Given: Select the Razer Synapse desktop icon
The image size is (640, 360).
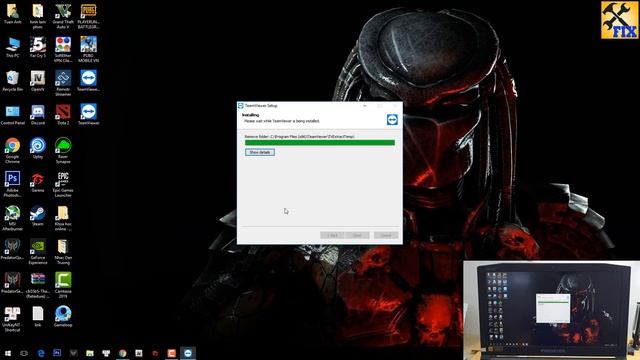Looking at the screenshot, I should tap(63, 151).
